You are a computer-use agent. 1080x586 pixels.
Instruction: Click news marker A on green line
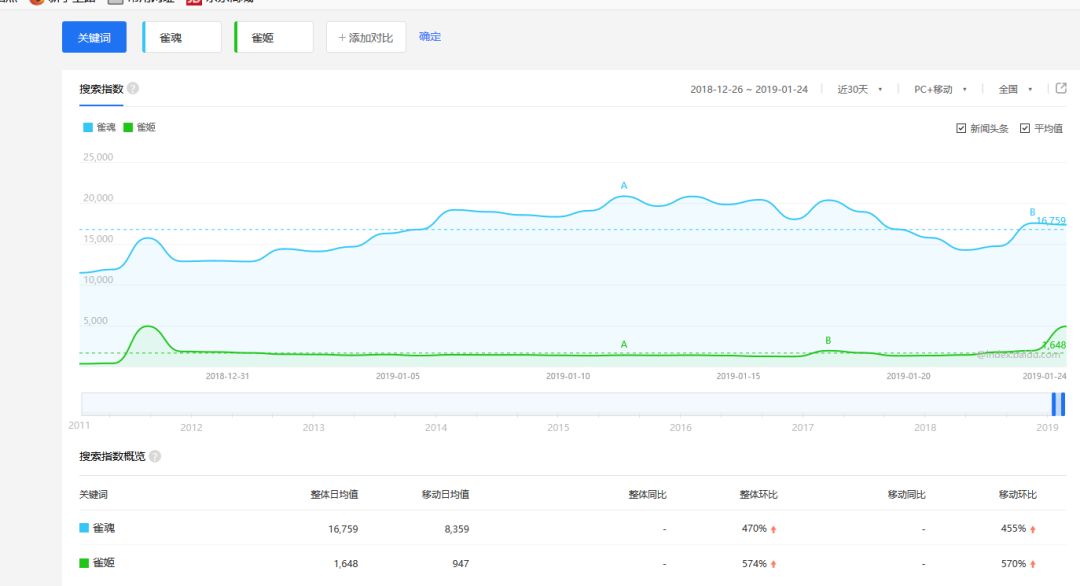tap(624, 344)
